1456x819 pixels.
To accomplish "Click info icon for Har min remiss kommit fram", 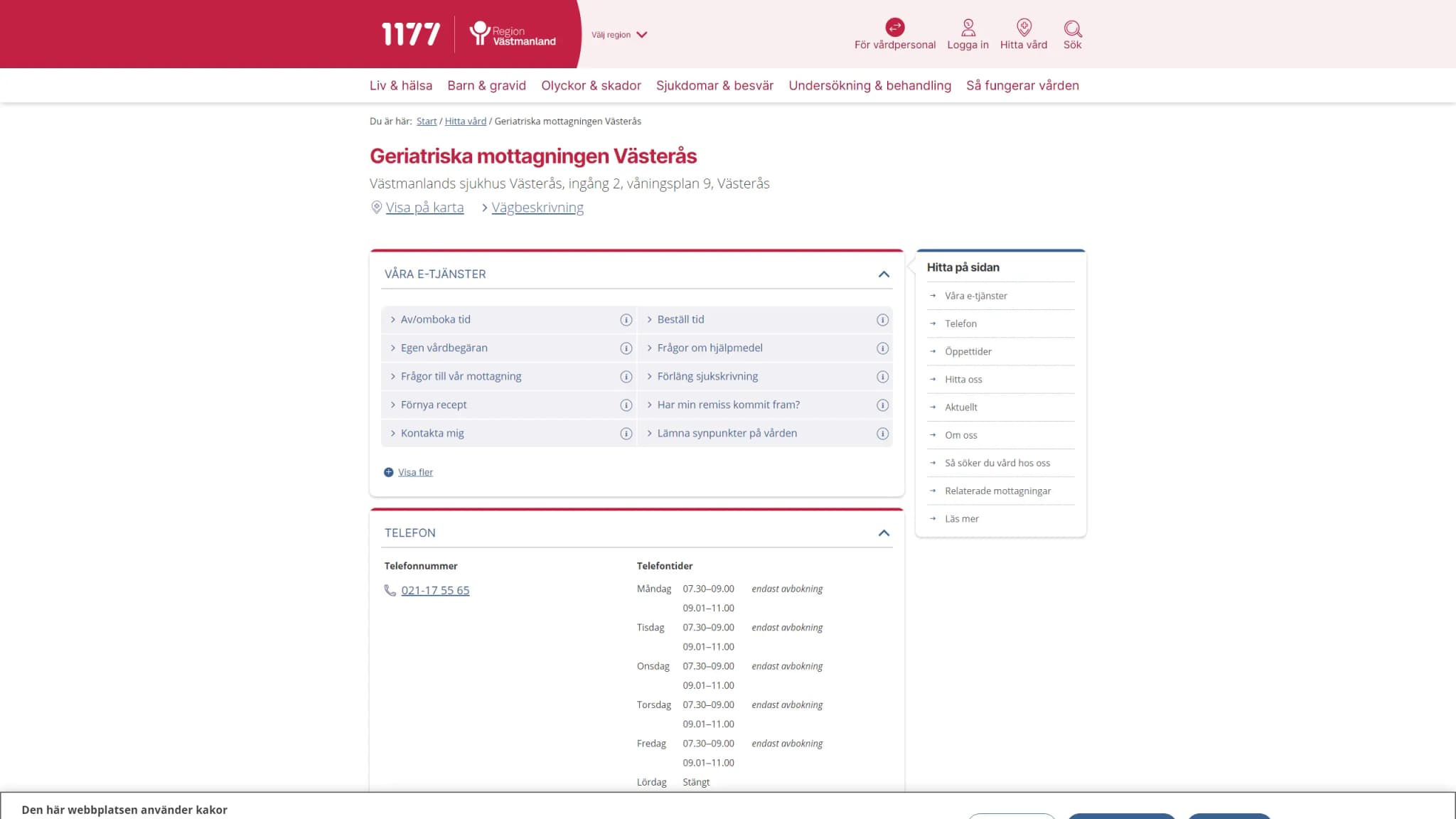I will coord(882,405).
